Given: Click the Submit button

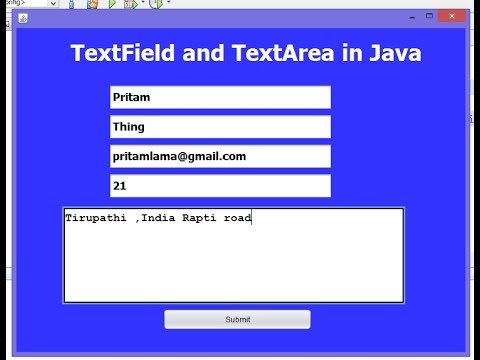Looking at the screenshot, I should pyautogui.click(x=237, y=319).
